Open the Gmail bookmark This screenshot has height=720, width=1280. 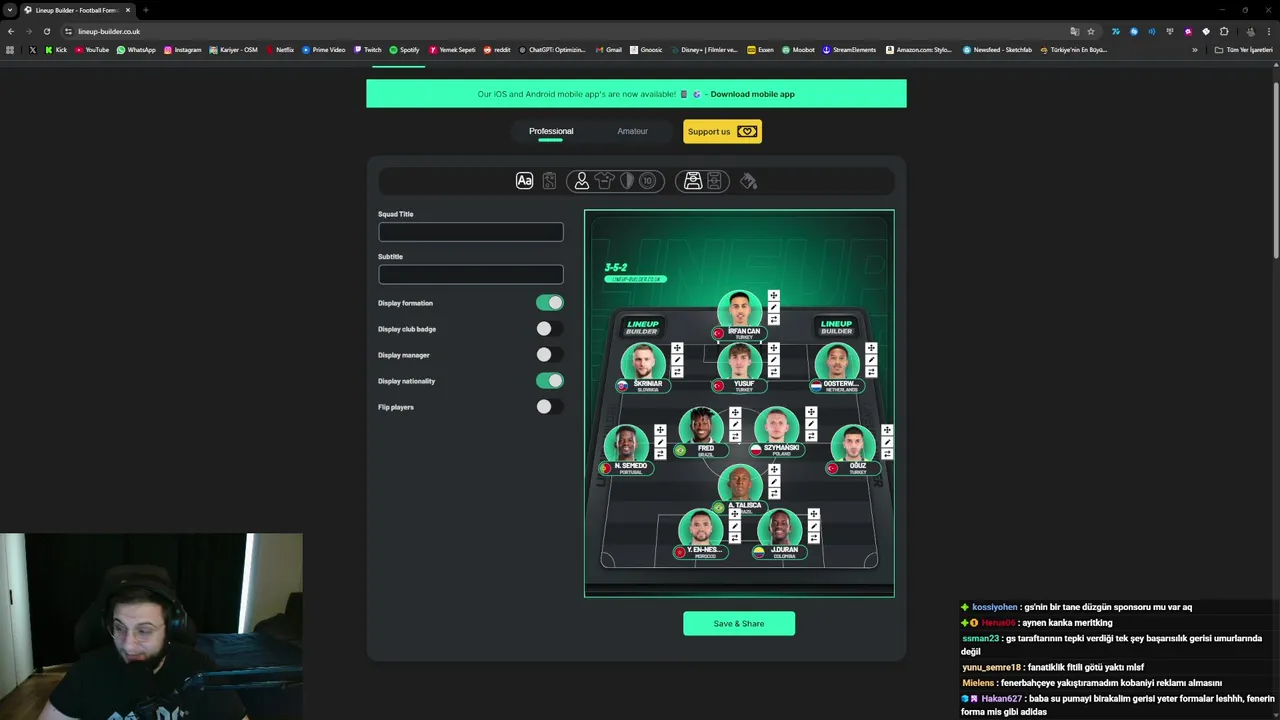pos(608,49)
